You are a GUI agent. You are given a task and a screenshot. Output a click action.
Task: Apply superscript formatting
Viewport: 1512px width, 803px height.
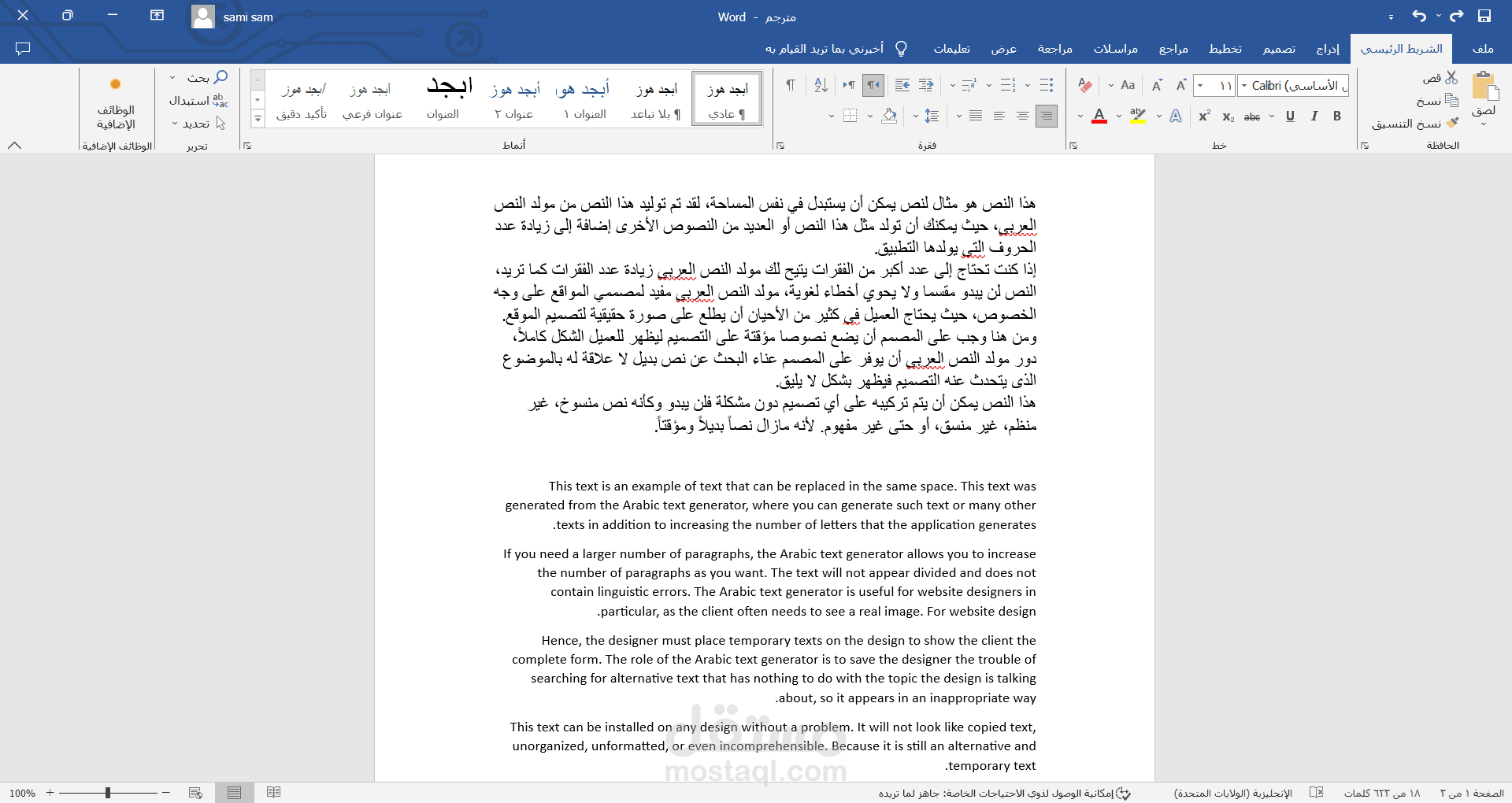tap(1203, 116)
